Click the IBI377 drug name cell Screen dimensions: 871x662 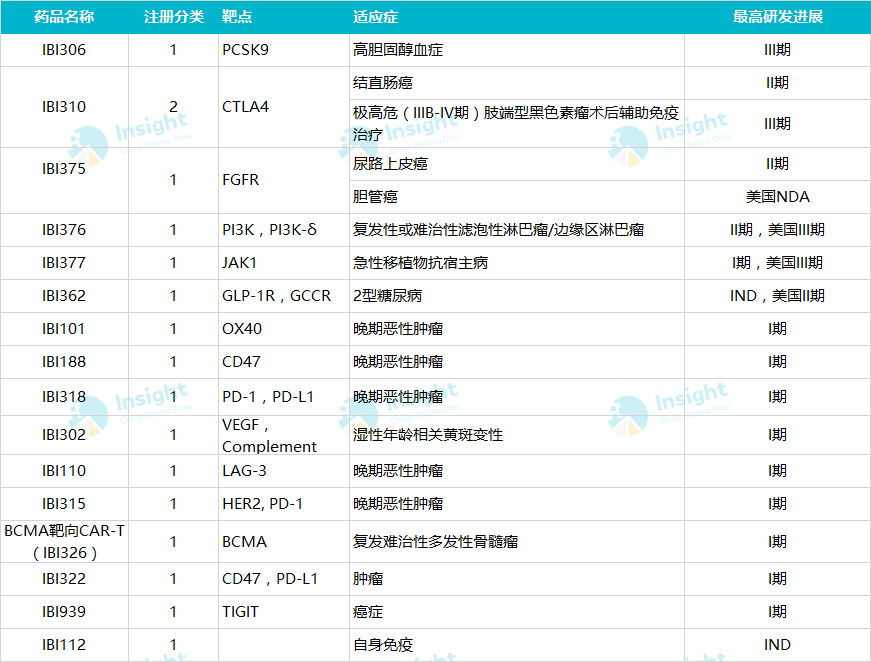64,263
